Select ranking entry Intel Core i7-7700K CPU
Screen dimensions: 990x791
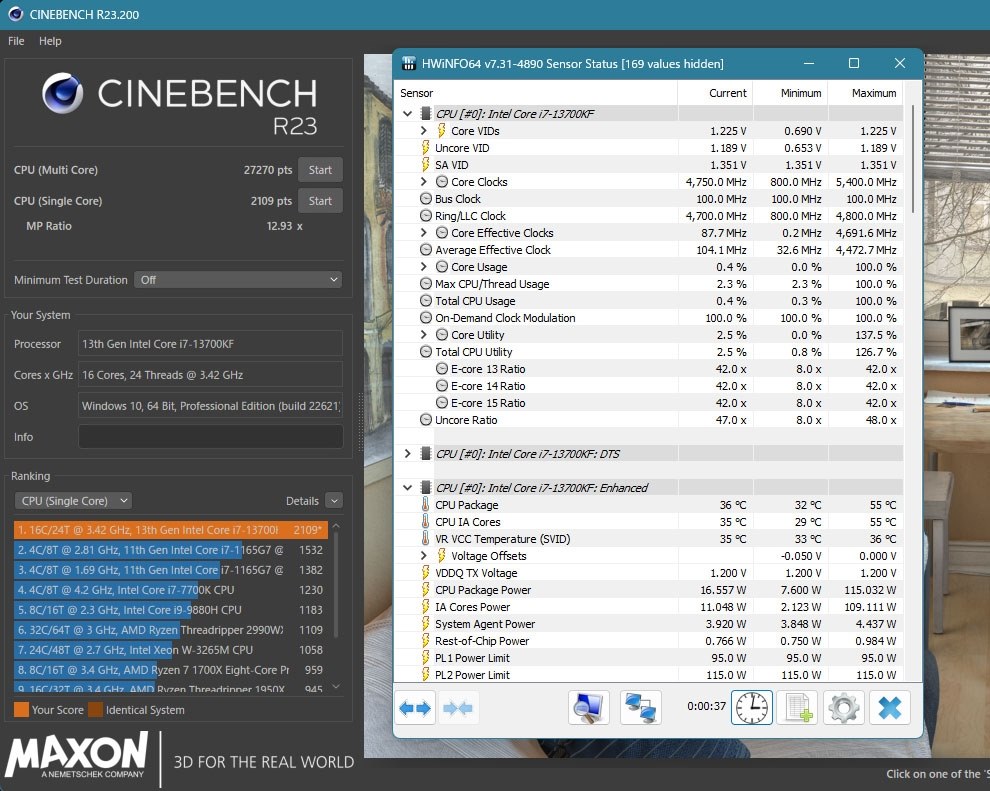point(170,590)
